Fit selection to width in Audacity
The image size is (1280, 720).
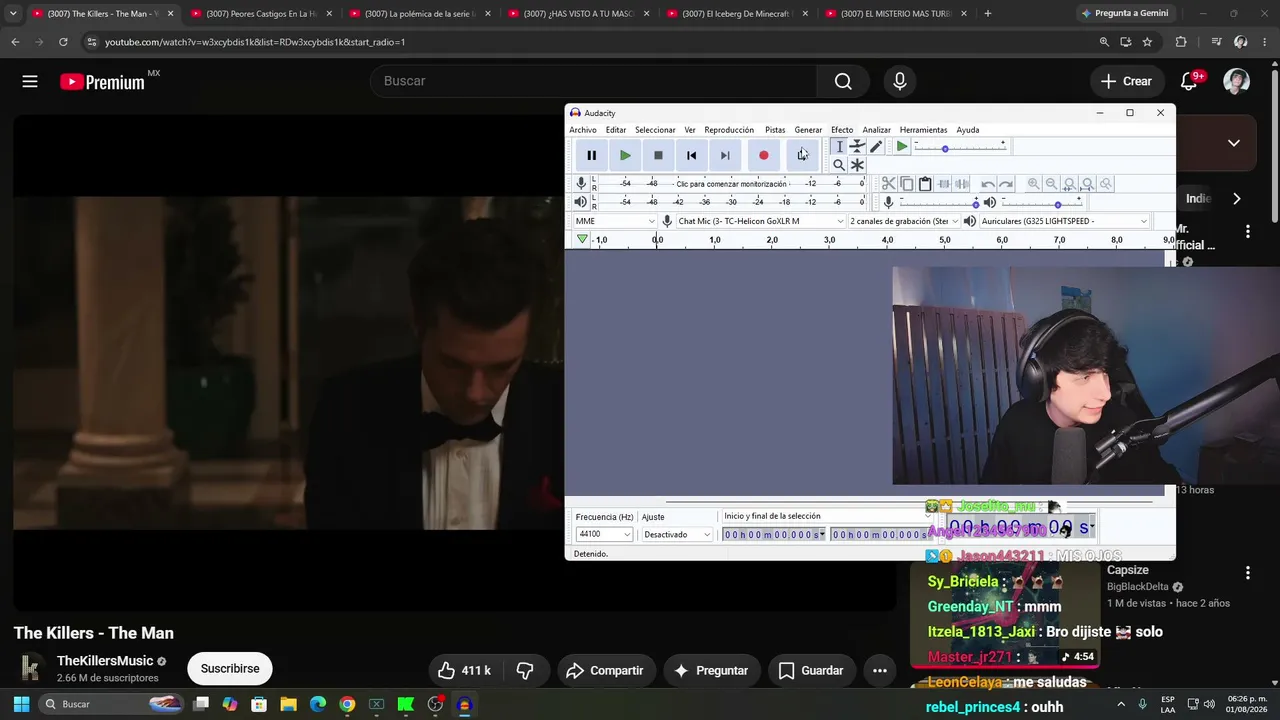[1069, 184]
